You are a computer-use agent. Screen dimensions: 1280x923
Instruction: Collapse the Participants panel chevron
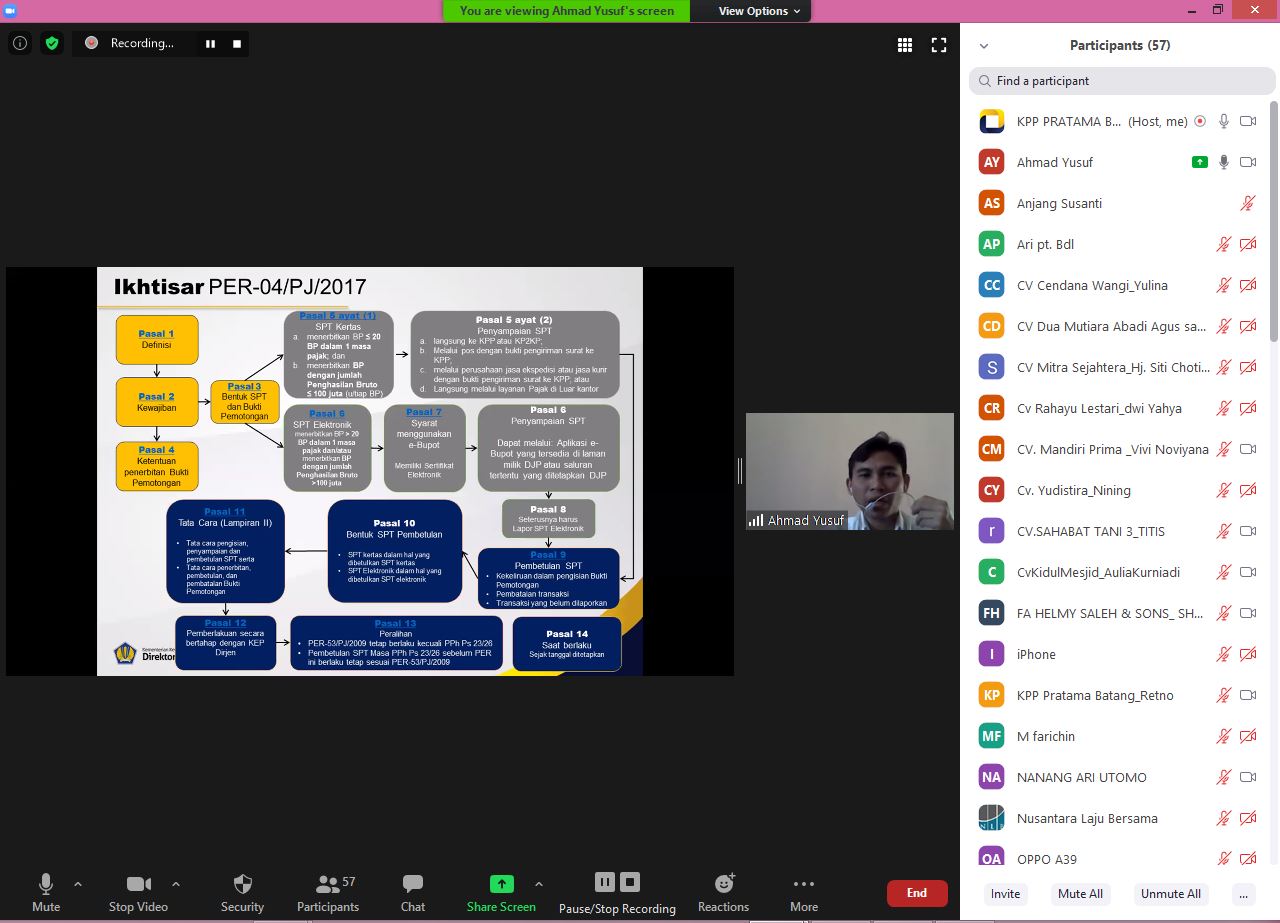tap(984, 46)
